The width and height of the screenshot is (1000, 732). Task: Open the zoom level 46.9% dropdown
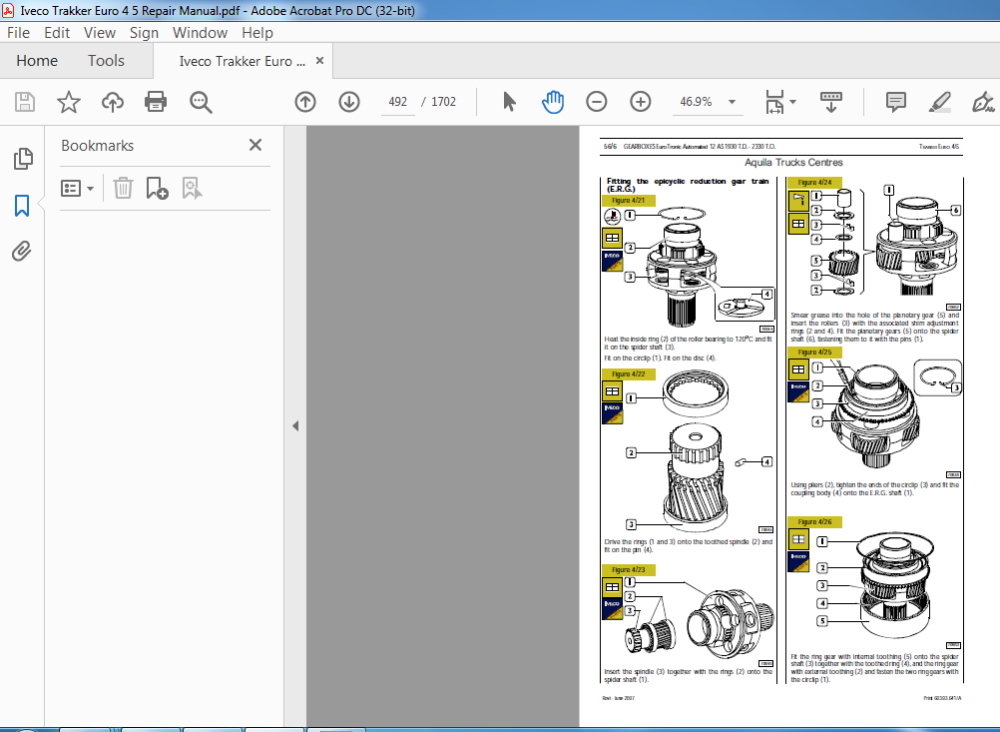[732, 102]
